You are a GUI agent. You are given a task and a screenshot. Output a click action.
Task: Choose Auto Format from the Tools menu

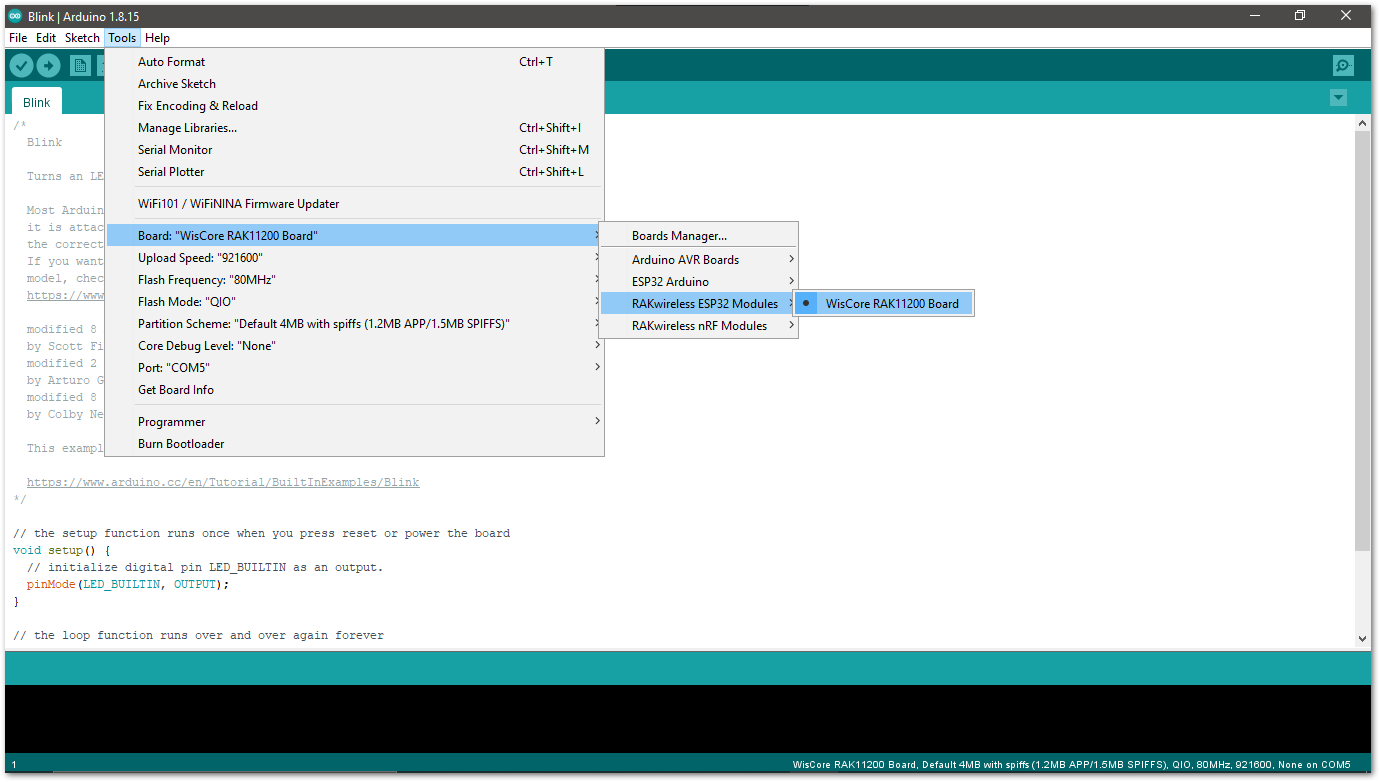click(x=354, y=62)
